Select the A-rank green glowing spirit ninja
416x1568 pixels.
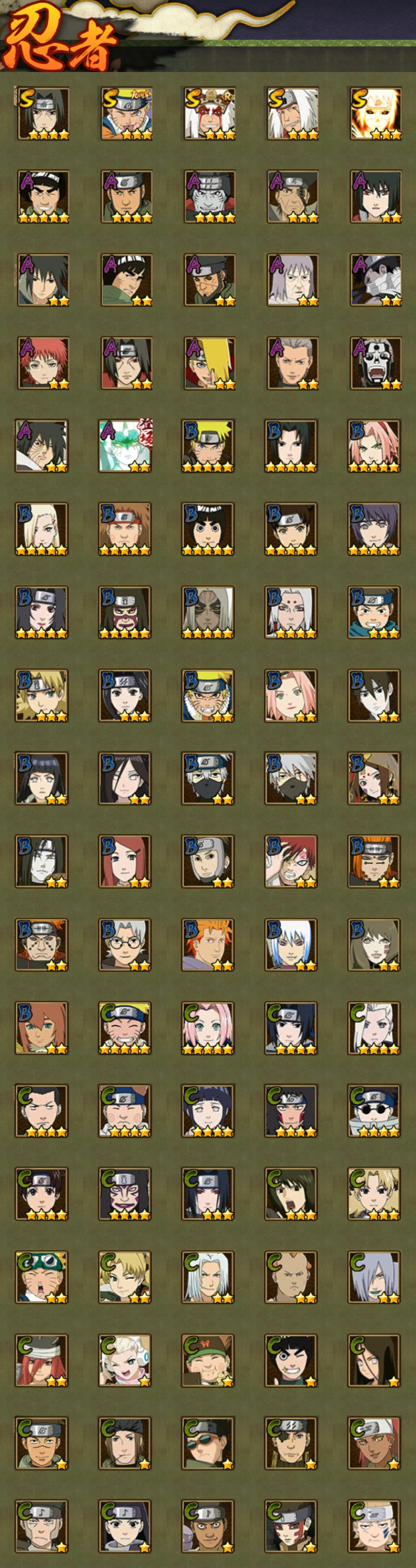coord(125,445)
